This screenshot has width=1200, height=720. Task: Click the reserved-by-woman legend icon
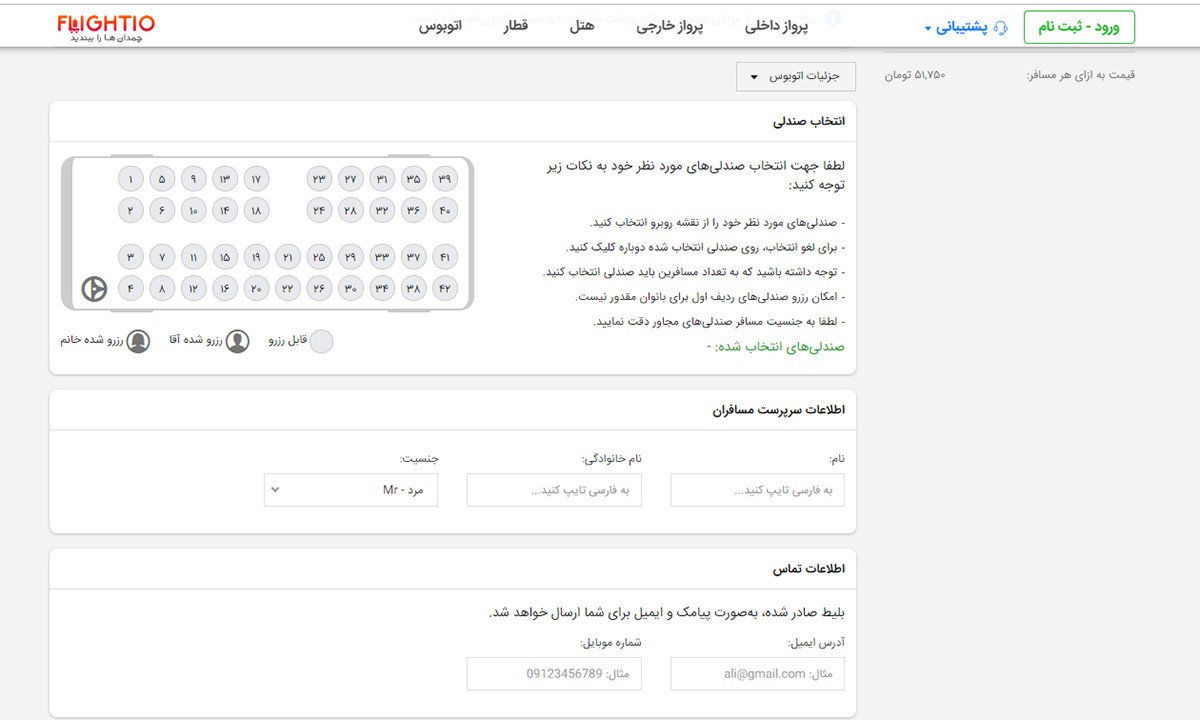[138, 341]
